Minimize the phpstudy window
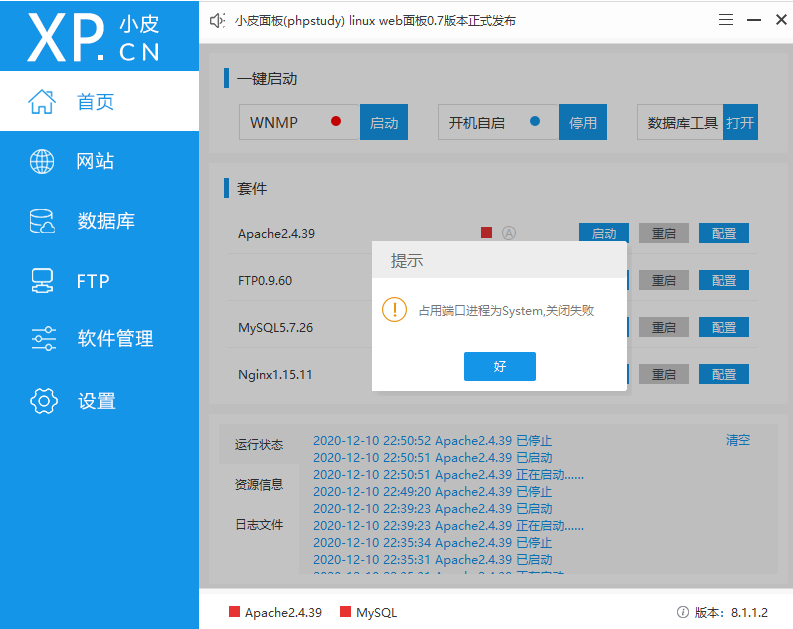 tap(754, 20)
